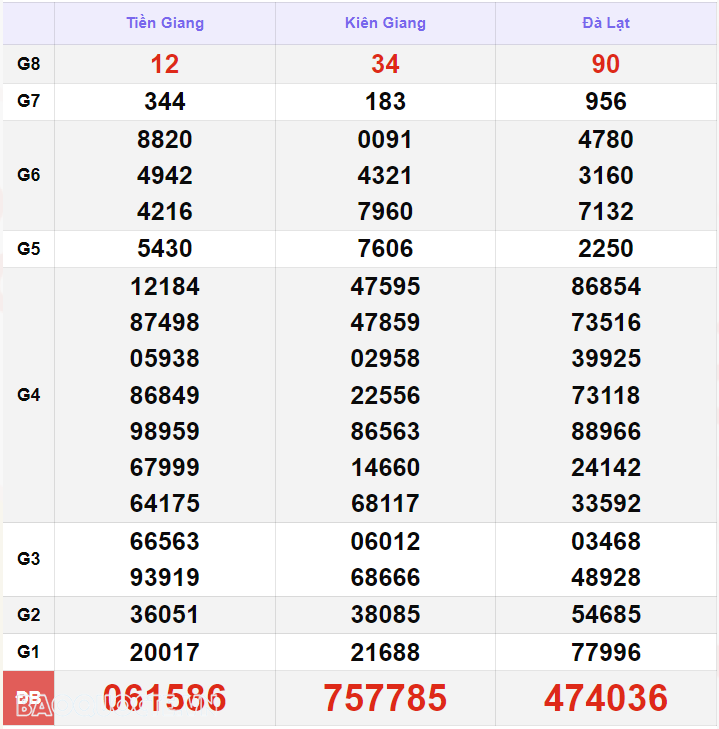Select the G6 prize row label
The height and width of the screenshot is (729, 719).
(29, 175)
